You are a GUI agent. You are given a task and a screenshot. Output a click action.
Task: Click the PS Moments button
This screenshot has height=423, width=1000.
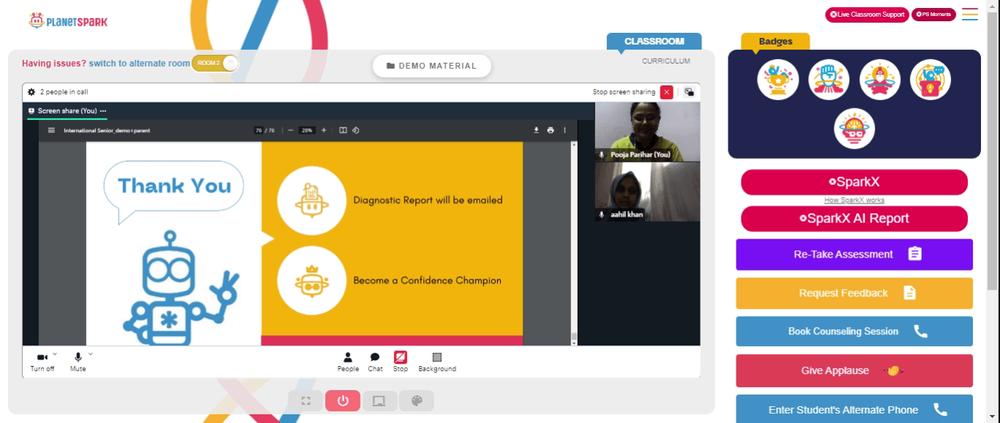pos(934,14)
